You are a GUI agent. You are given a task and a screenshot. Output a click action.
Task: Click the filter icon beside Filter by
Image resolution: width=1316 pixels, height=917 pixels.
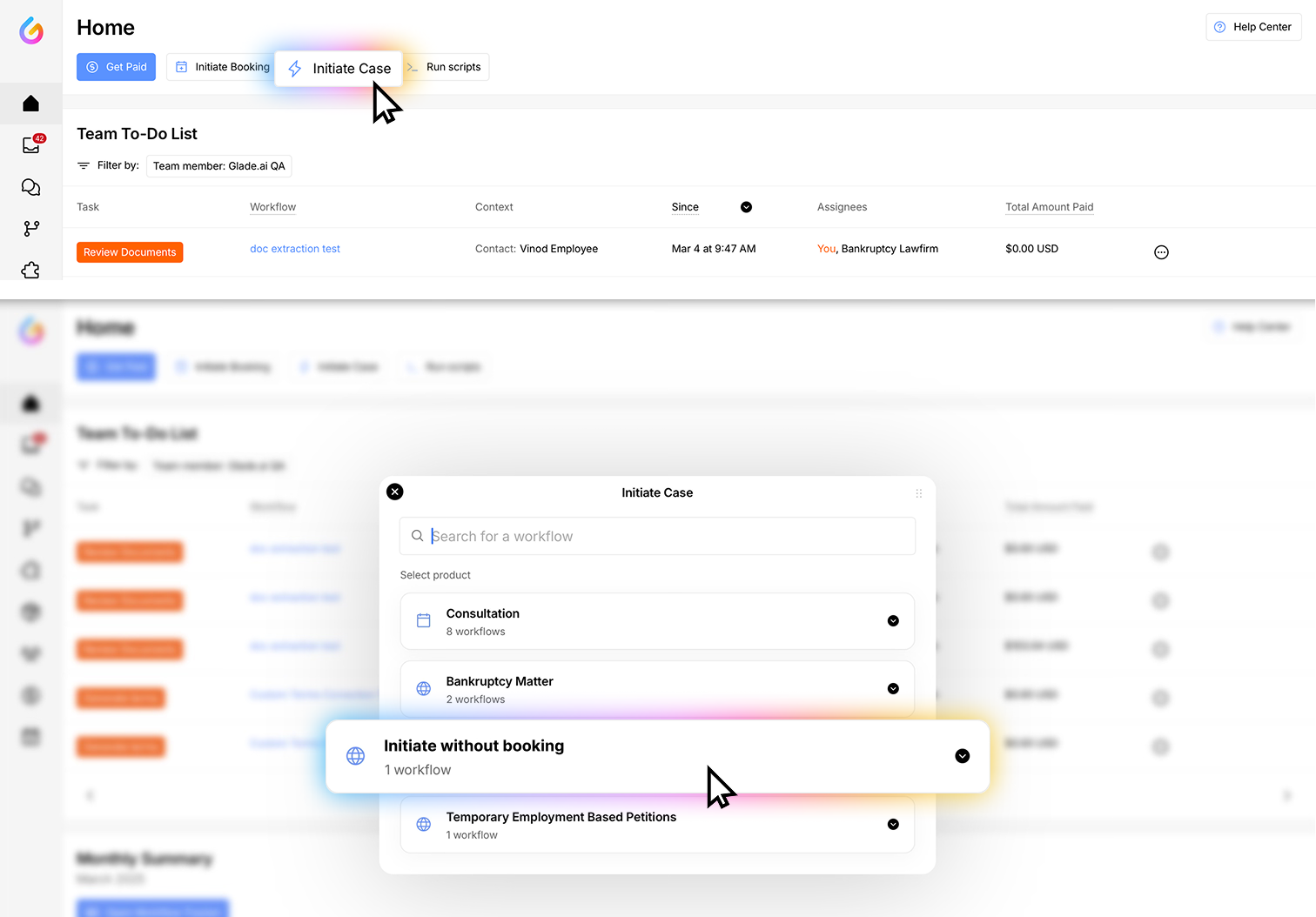pyautogui.click(x=84, y=165)
